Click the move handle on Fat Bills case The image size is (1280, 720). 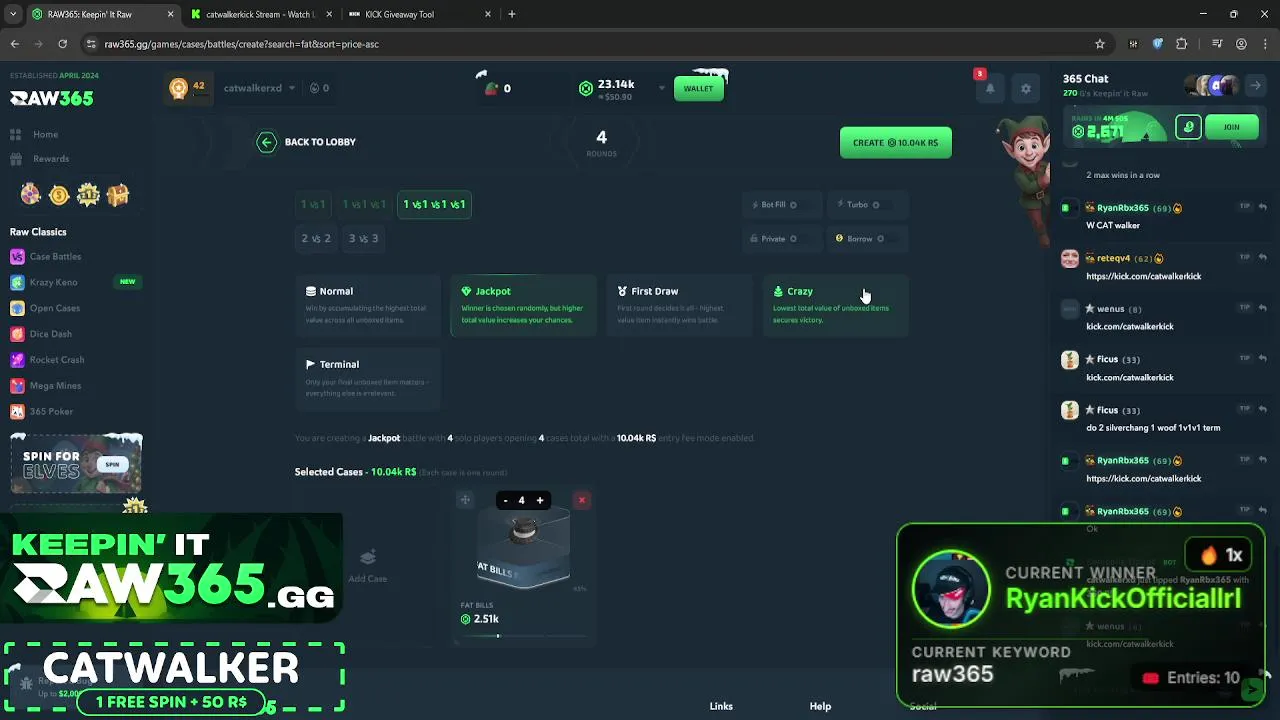(465, 500)
